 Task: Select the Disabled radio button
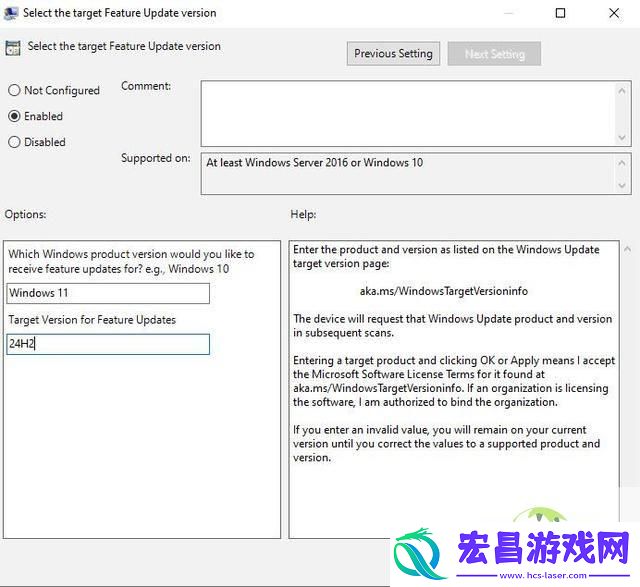pyautogui.click(x=14, y=142)
